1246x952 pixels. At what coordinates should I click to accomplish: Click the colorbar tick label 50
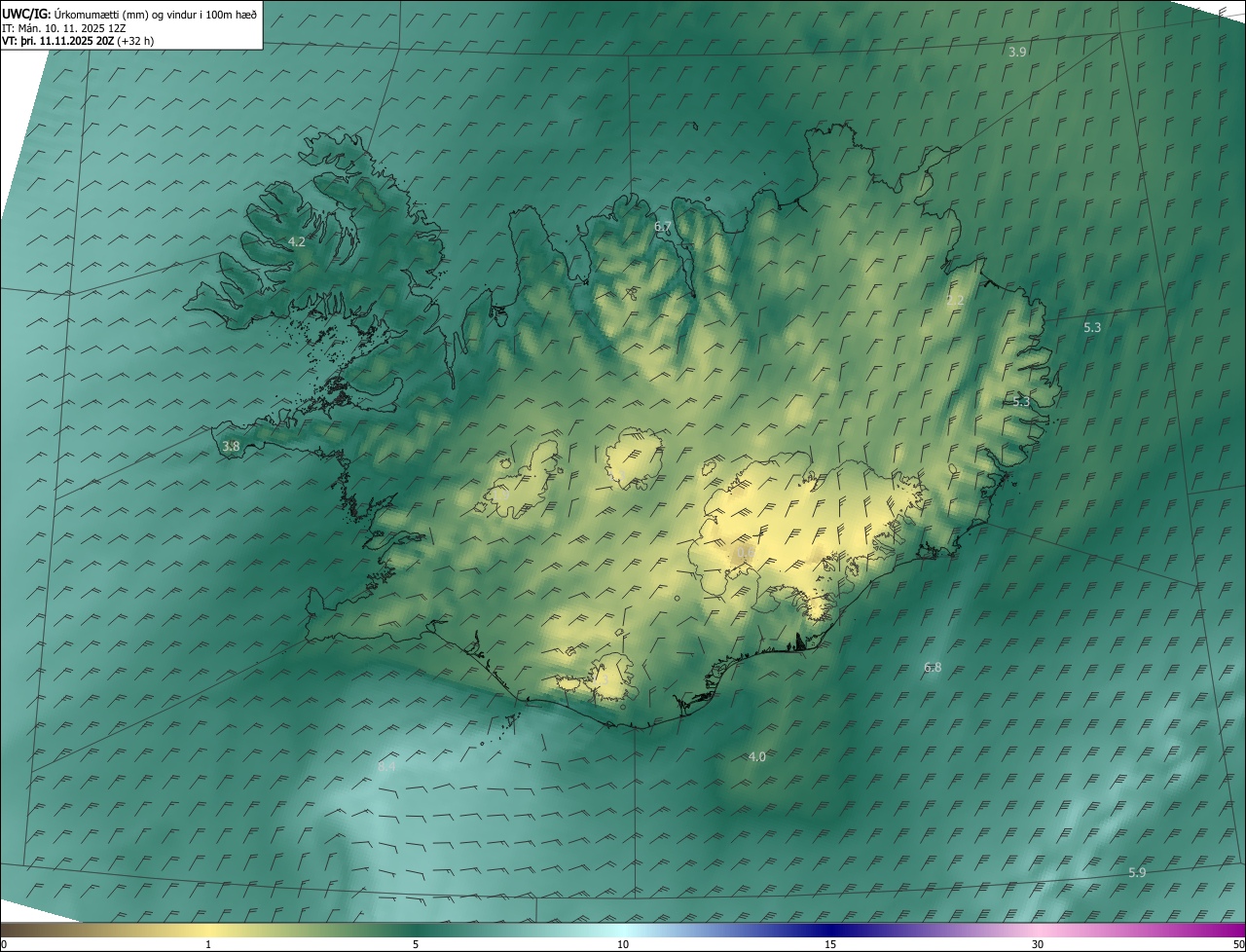point(1238,944)
